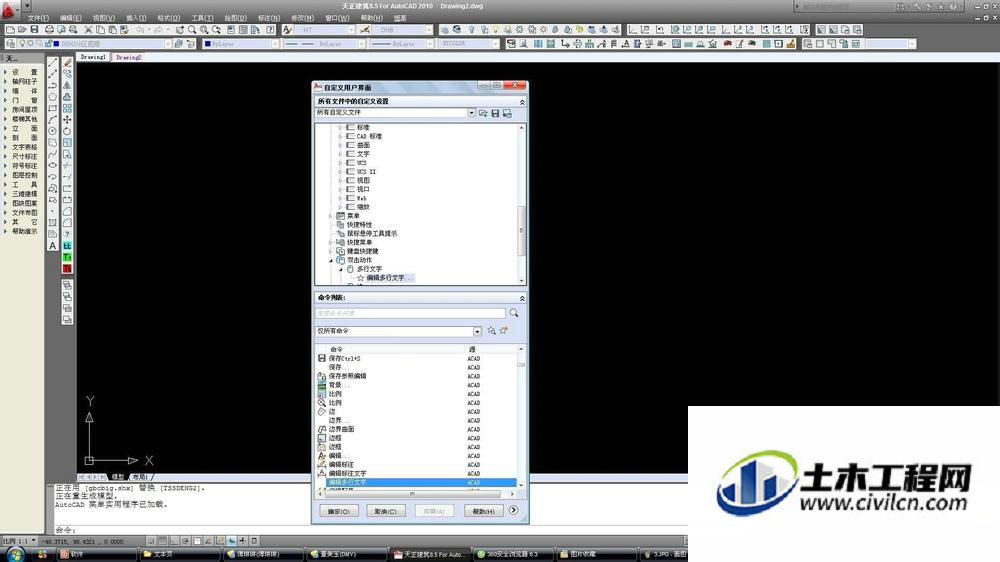Switch to the Drawing1 tab

(93, 57)
